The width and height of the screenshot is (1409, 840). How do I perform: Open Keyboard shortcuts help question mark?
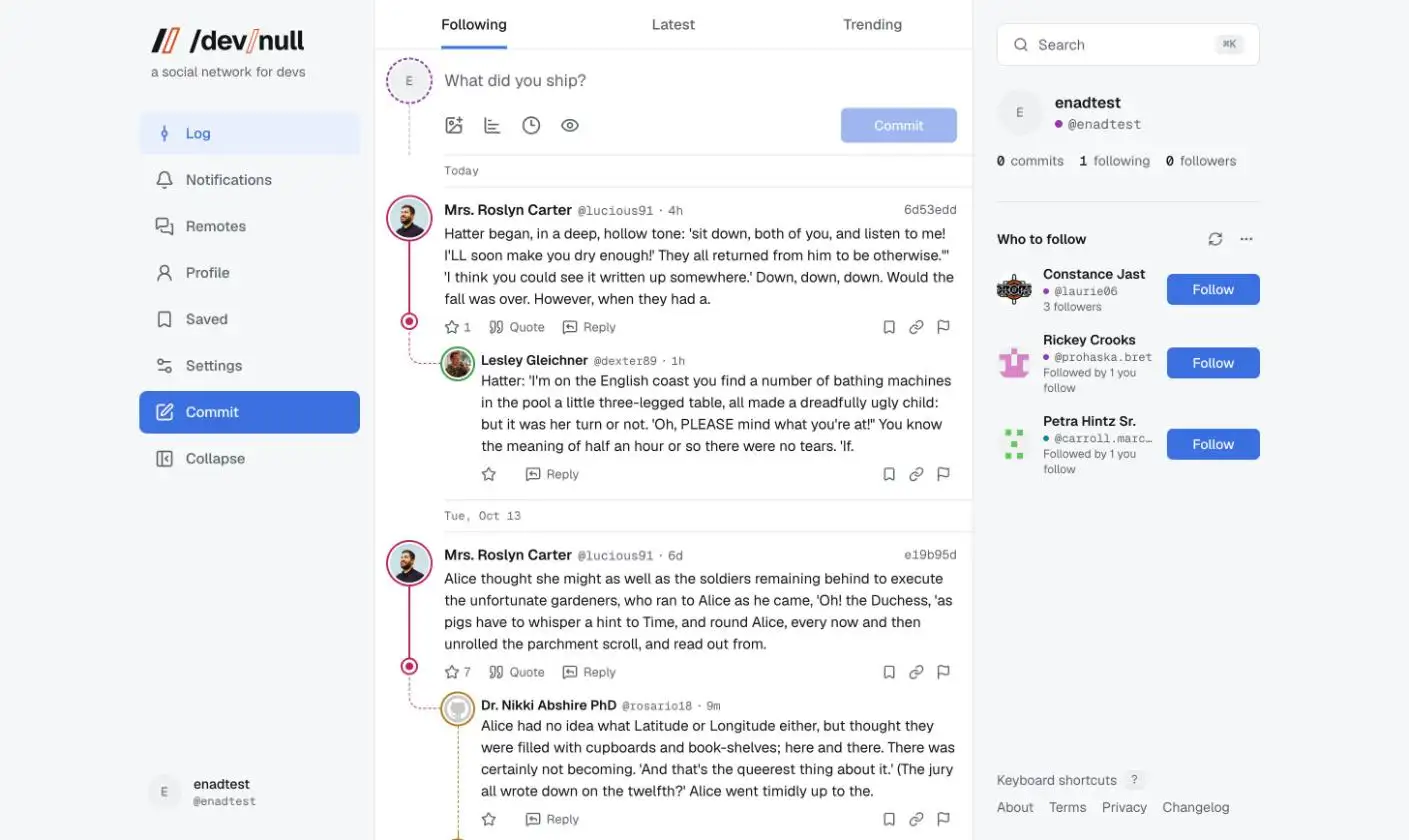click(1134, 780)
